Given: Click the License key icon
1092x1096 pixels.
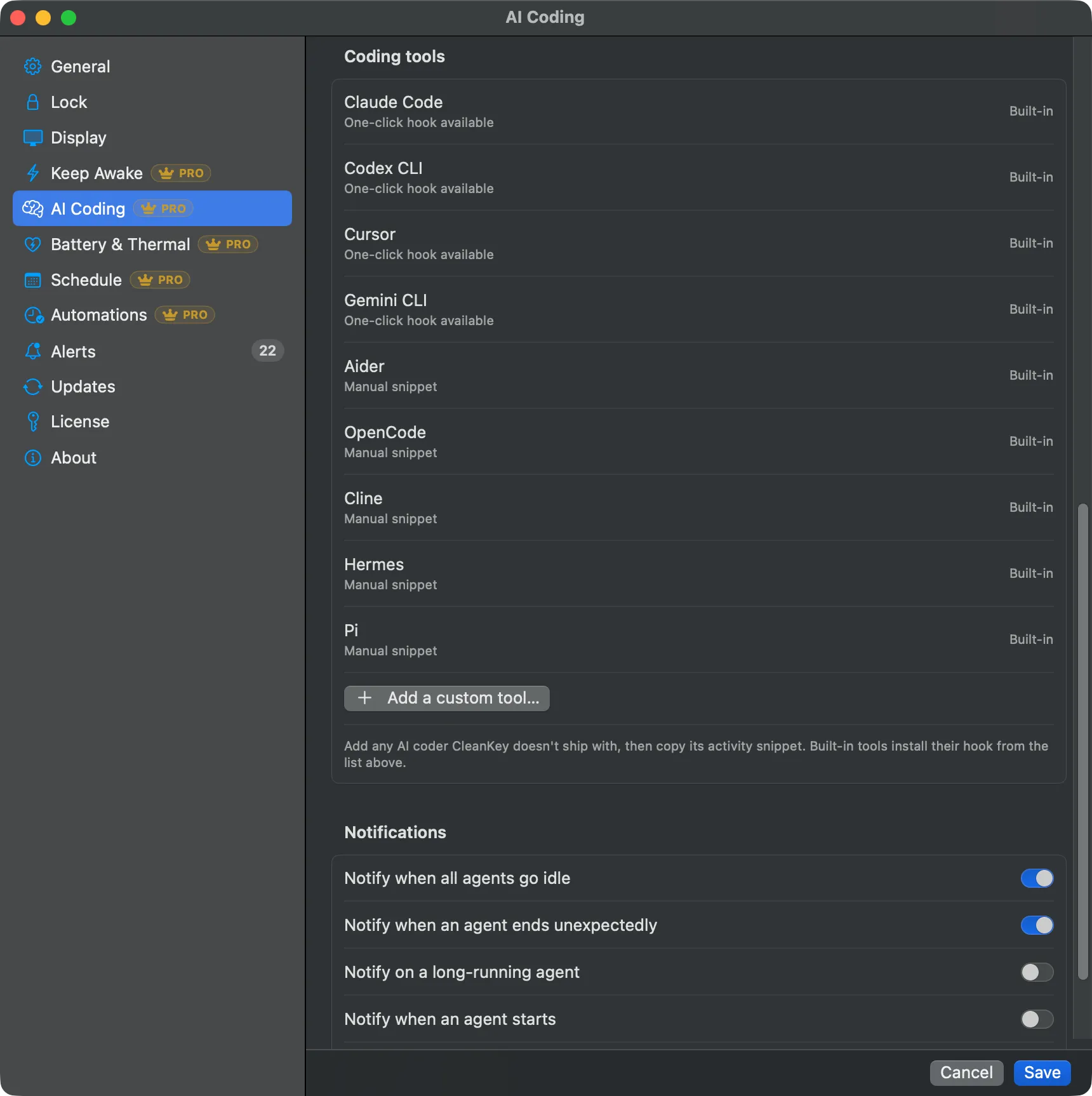Looking at the screenshot, I should point(32,422).
